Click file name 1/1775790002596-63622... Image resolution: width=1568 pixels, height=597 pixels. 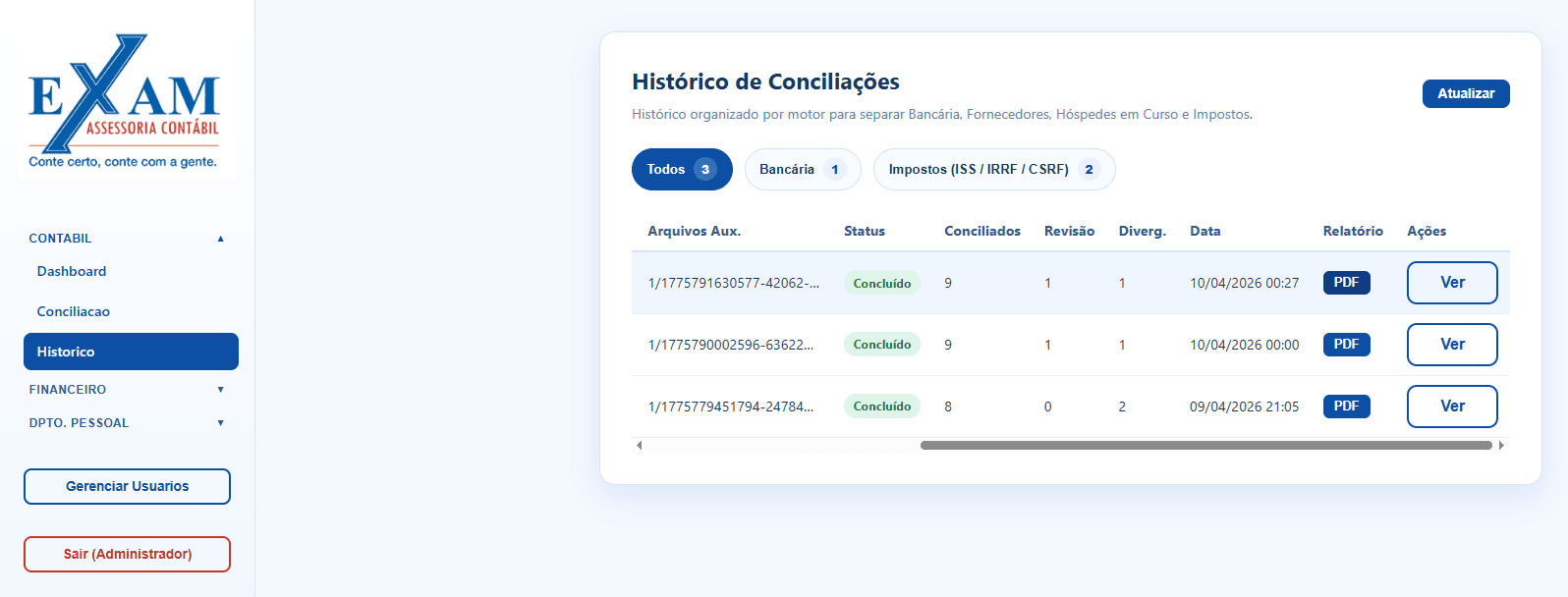[731, 345]
